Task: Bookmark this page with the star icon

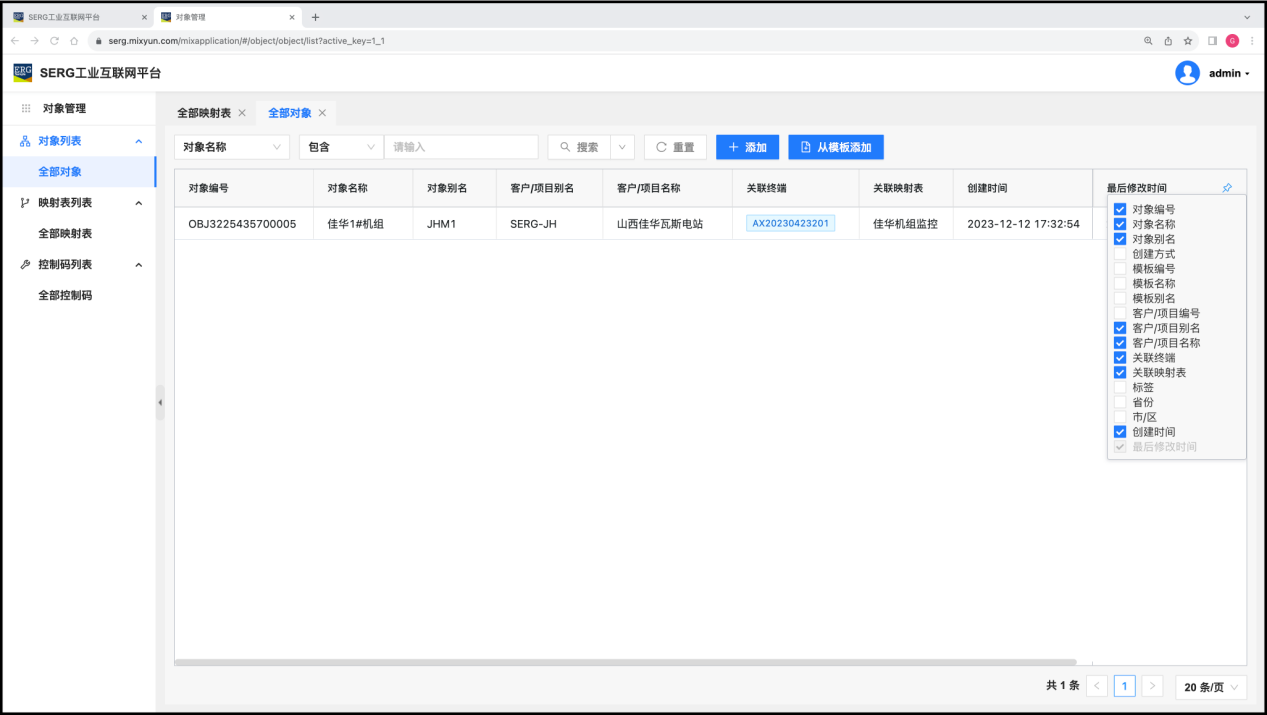Action: click(1188, 41)
